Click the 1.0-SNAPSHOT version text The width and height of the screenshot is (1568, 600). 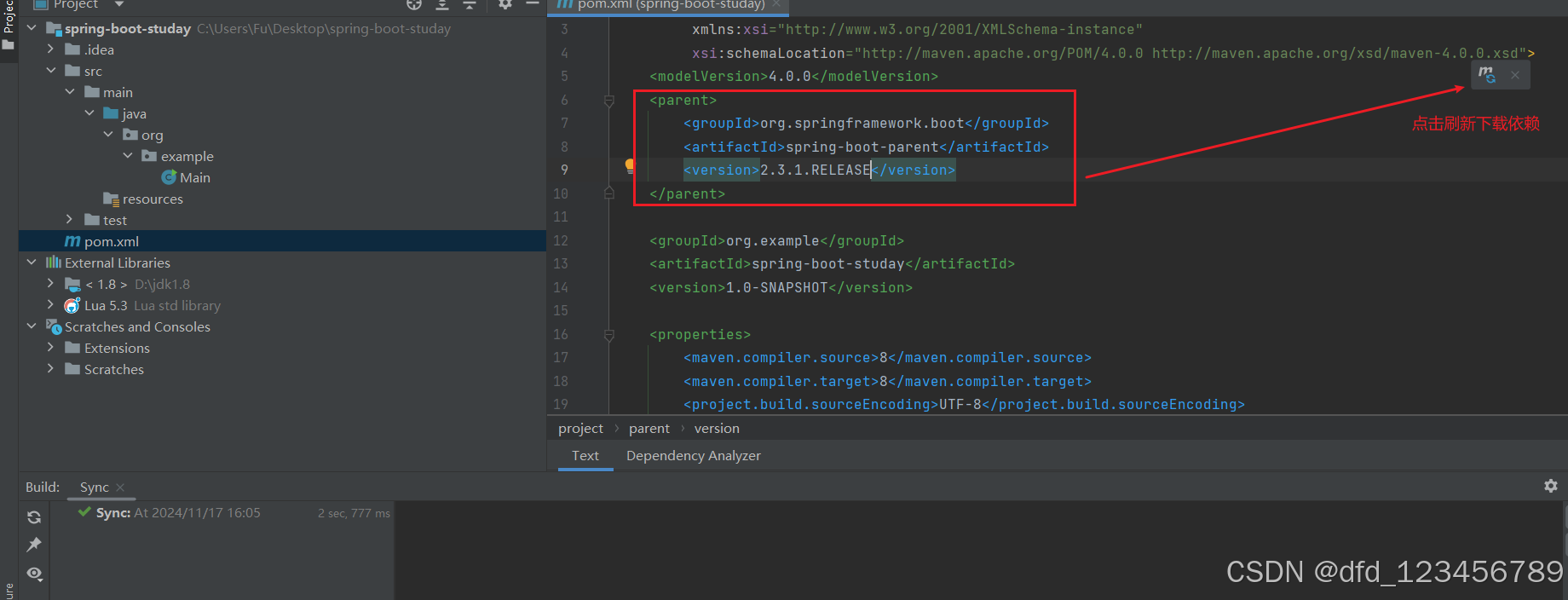click(x=777, y=288)
